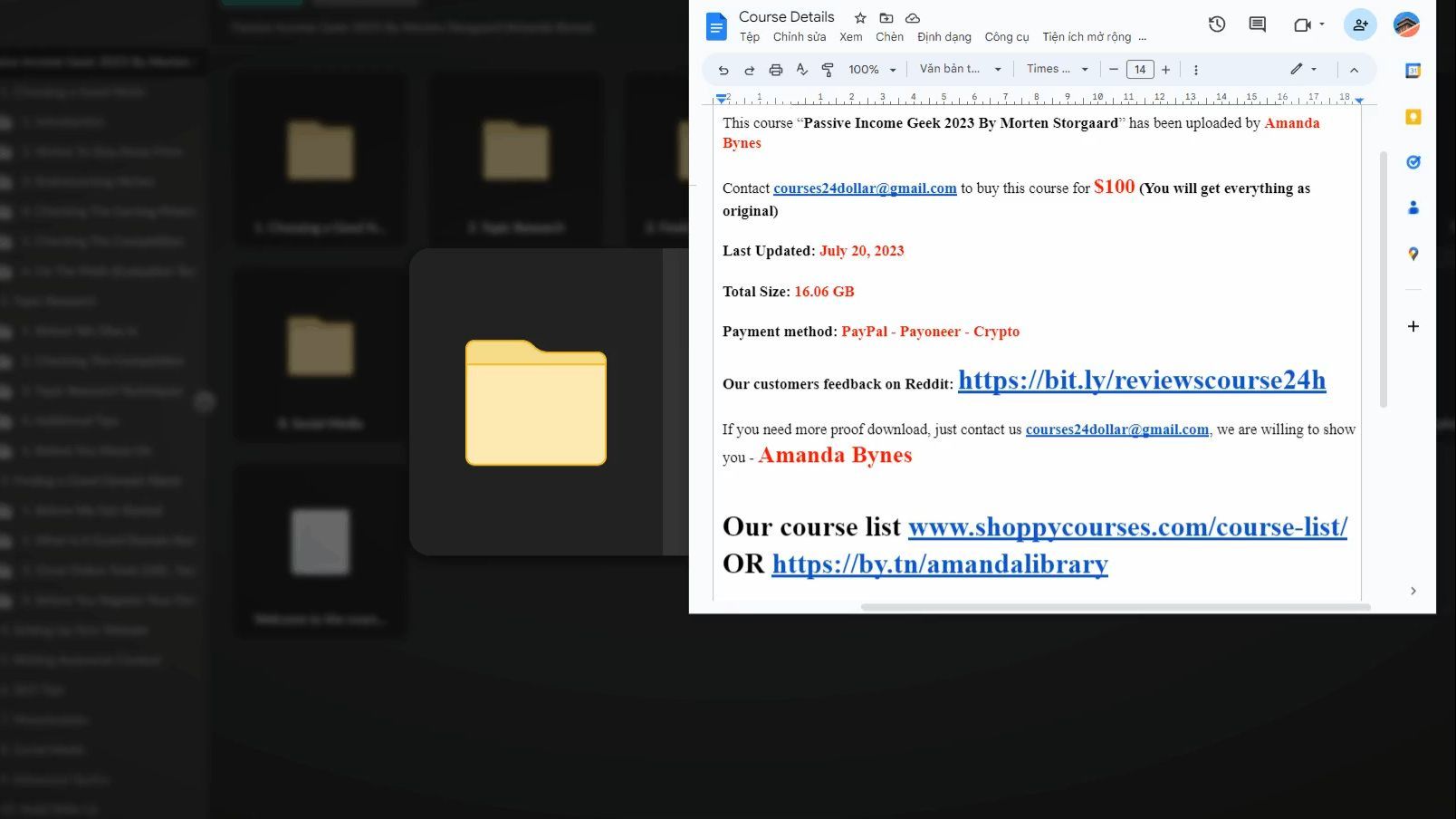Click the Course Details document title

787,16
